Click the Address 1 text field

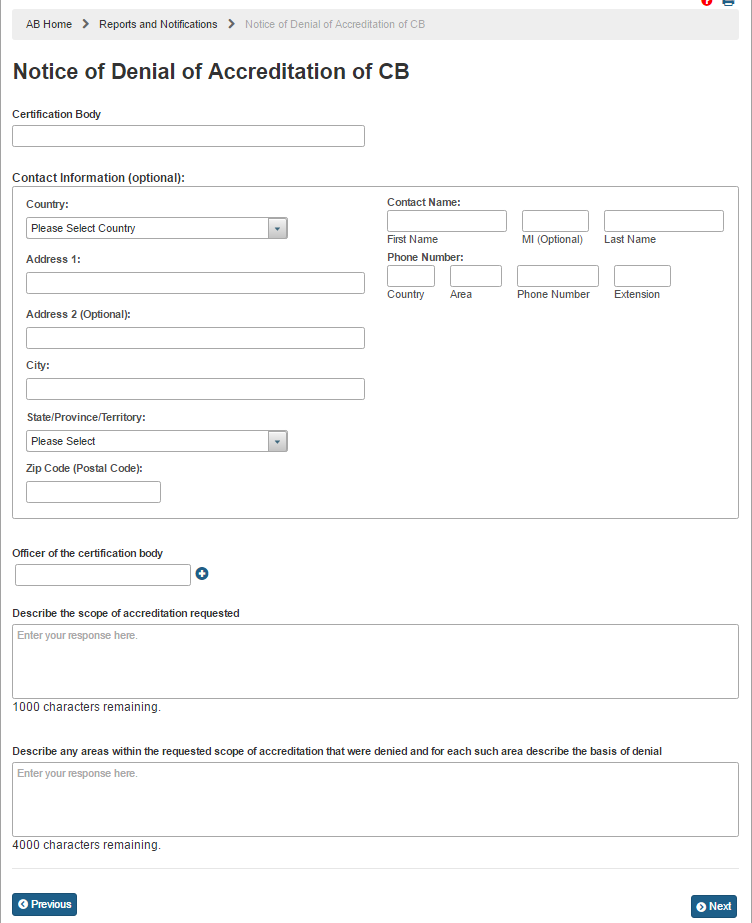pos(195,283)
